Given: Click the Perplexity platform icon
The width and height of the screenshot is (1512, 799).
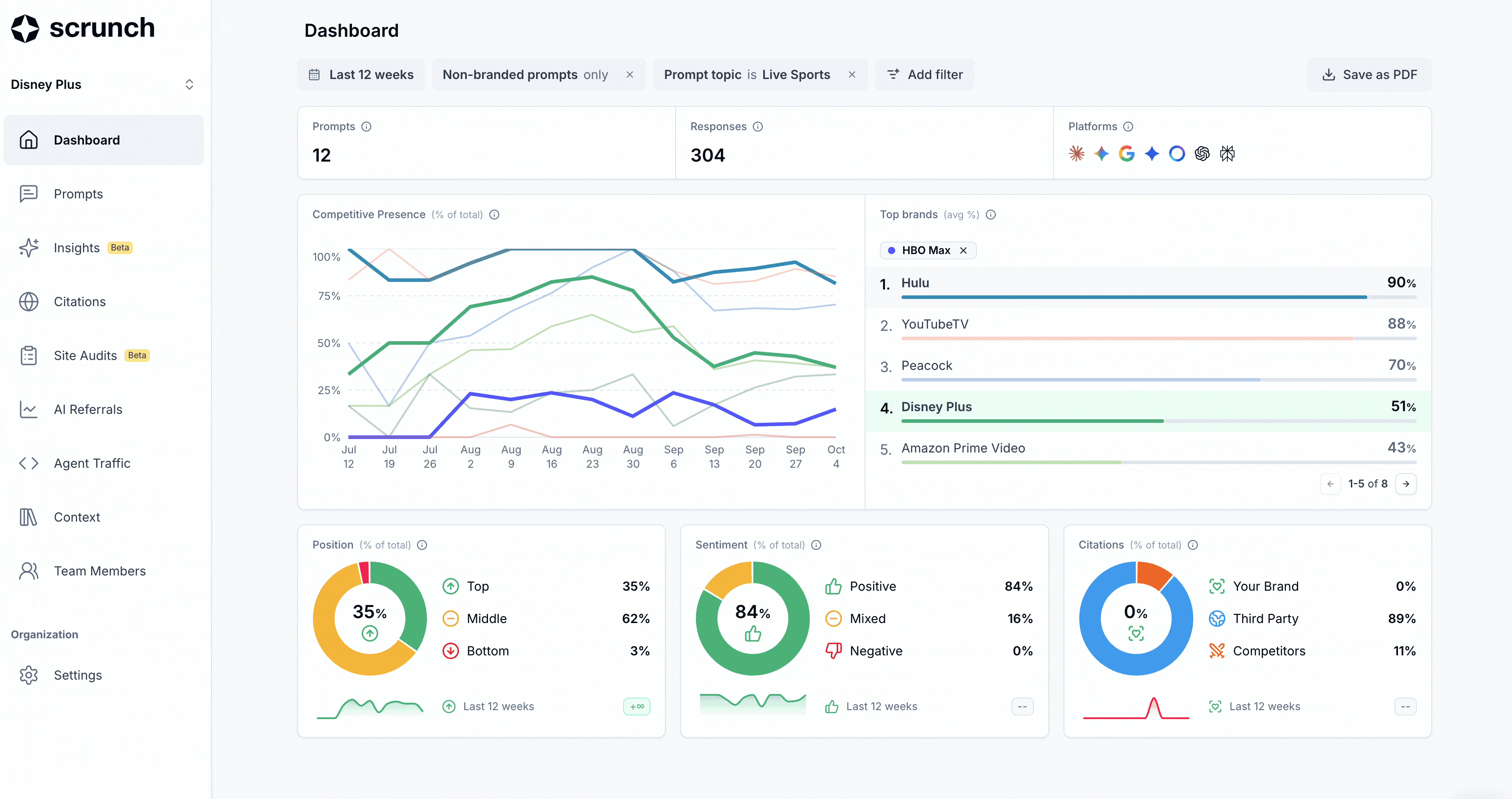Looking at the screenshot, I should click(1227, 154).
